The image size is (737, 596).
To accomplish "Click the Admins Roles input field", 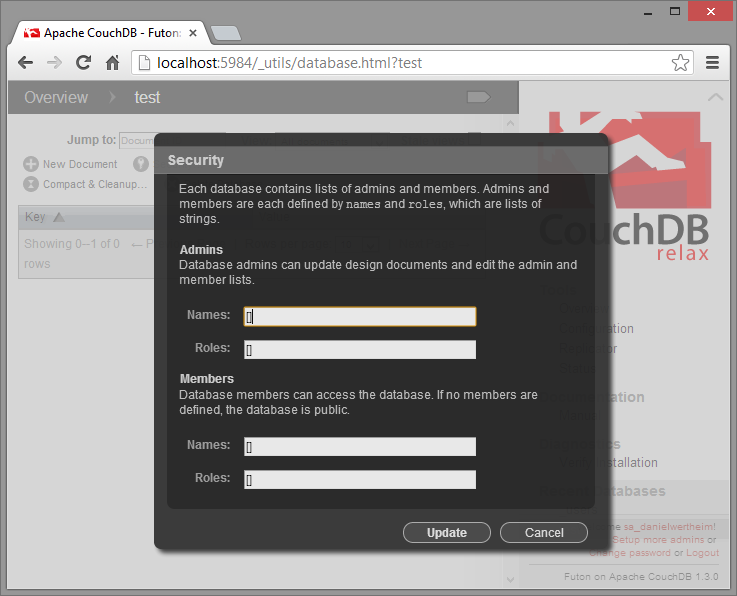I will (x=360, y=350).
